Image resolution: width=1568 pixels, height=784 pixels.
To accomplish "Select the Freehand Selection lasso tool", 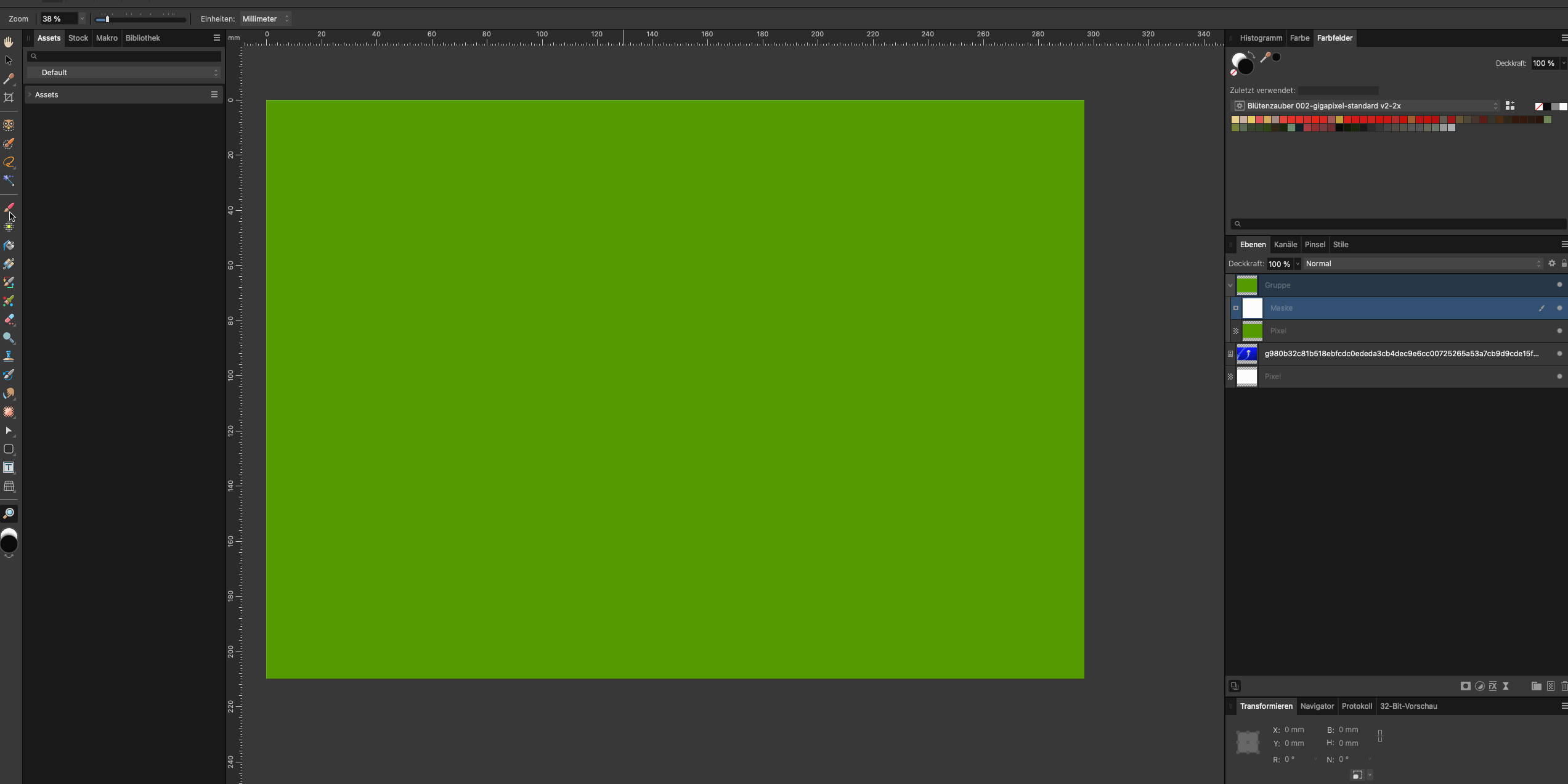I will (x=9, y=162).
